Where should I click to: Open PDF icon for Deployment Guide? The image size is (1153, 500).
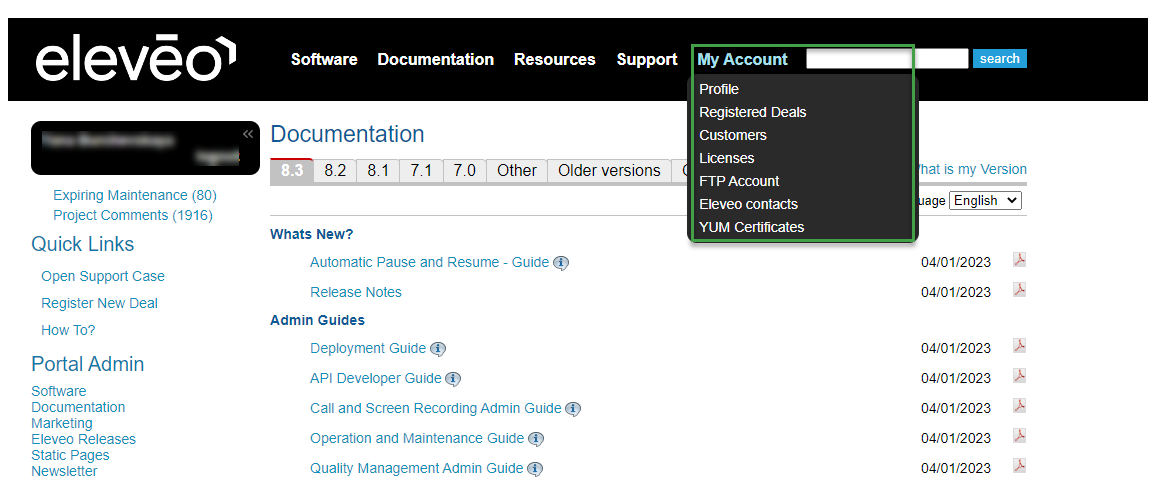[1019, 346]
